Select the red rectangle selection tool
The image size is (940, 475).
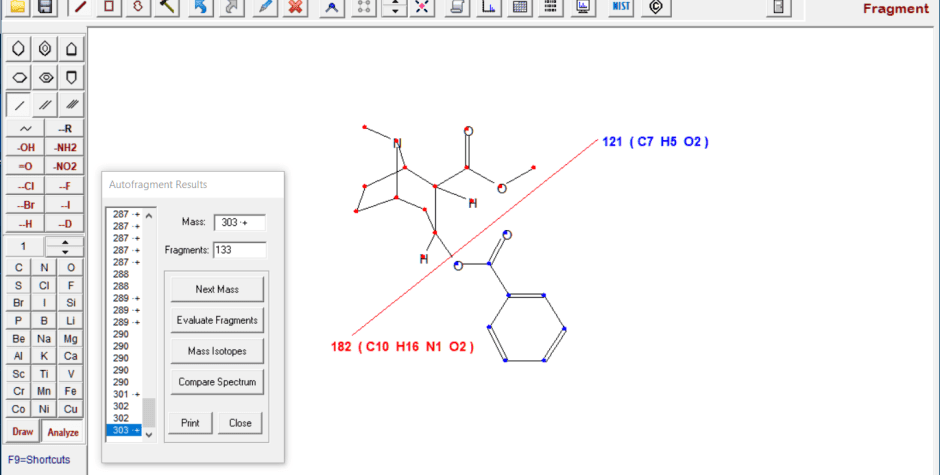tap(109, 7)
